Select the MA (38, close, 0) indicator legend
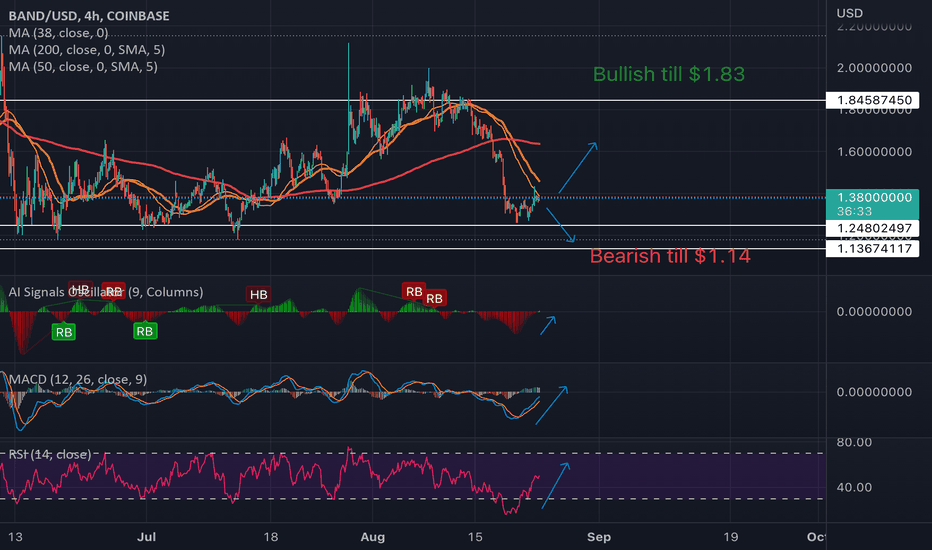This screenshot has width=932, height=550. tap(58, 33)
